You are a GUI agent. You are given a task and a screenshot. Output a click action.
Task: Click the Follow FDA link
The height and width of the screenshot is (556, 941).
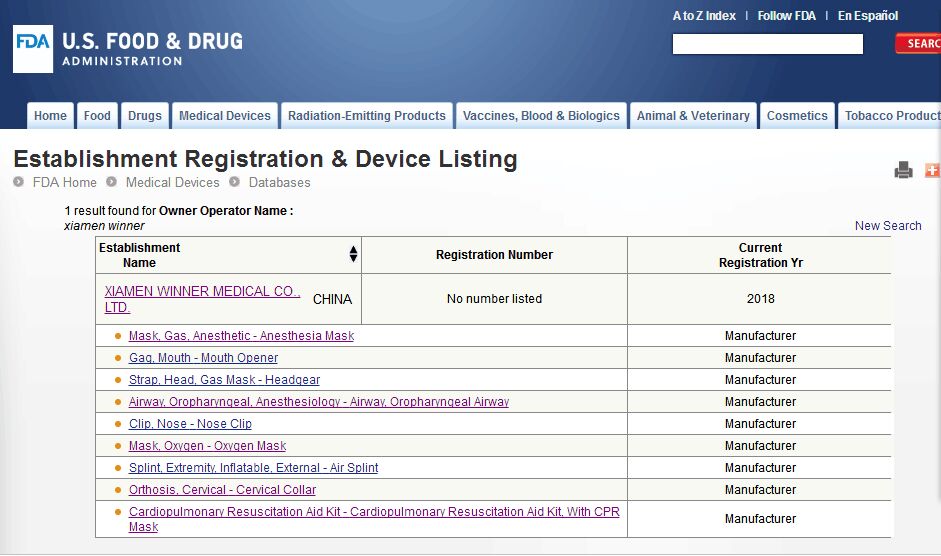point(786,16)
